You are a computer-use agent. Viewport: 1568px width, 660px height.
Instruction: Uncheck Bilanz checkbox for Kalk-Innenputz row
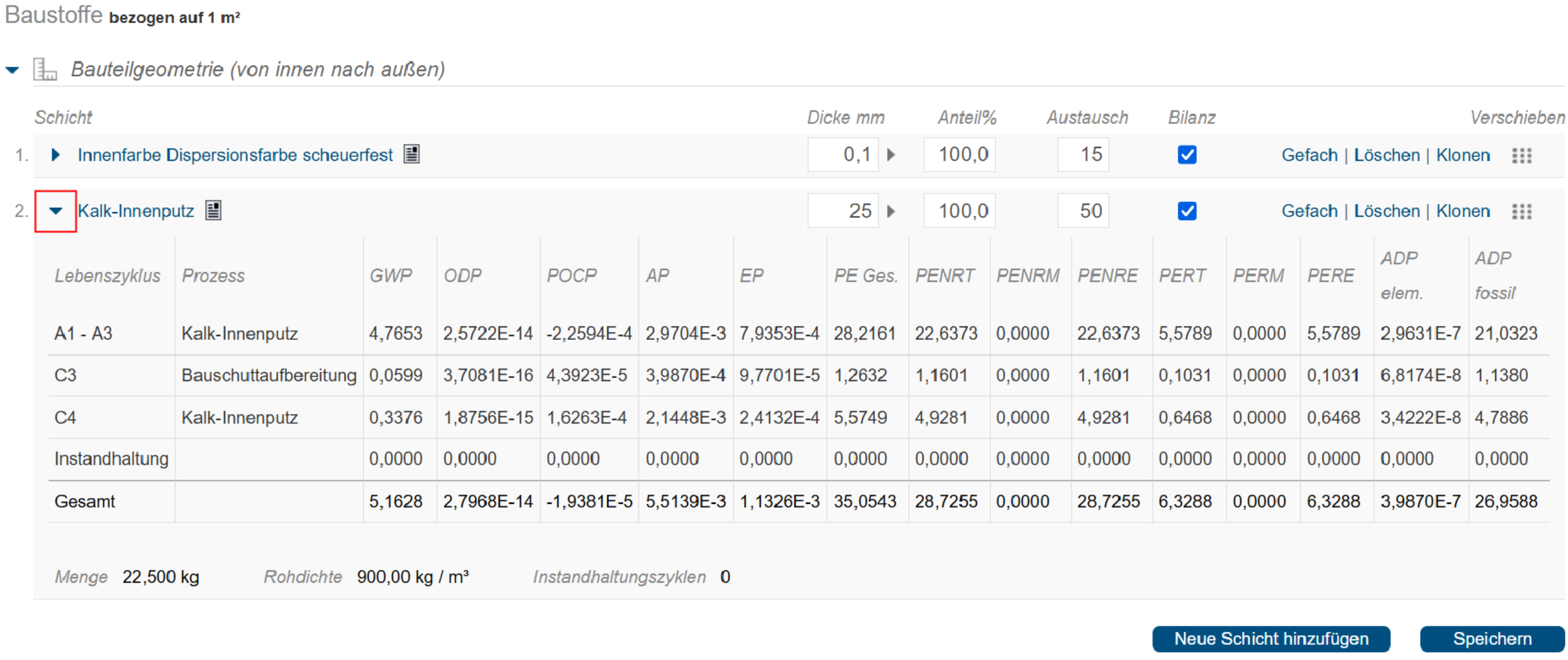coord(1187,211)
